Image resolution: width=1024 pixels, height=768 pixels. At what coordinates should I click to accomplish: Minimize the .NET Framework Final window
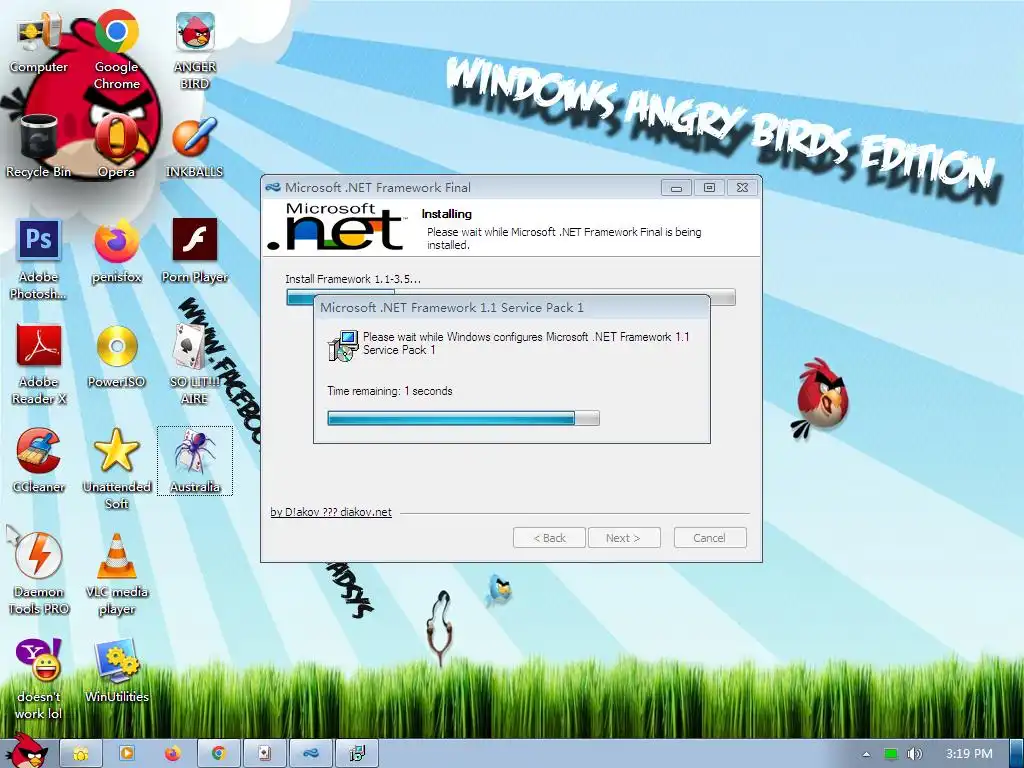pyautogui.click(x=677, y=188)
